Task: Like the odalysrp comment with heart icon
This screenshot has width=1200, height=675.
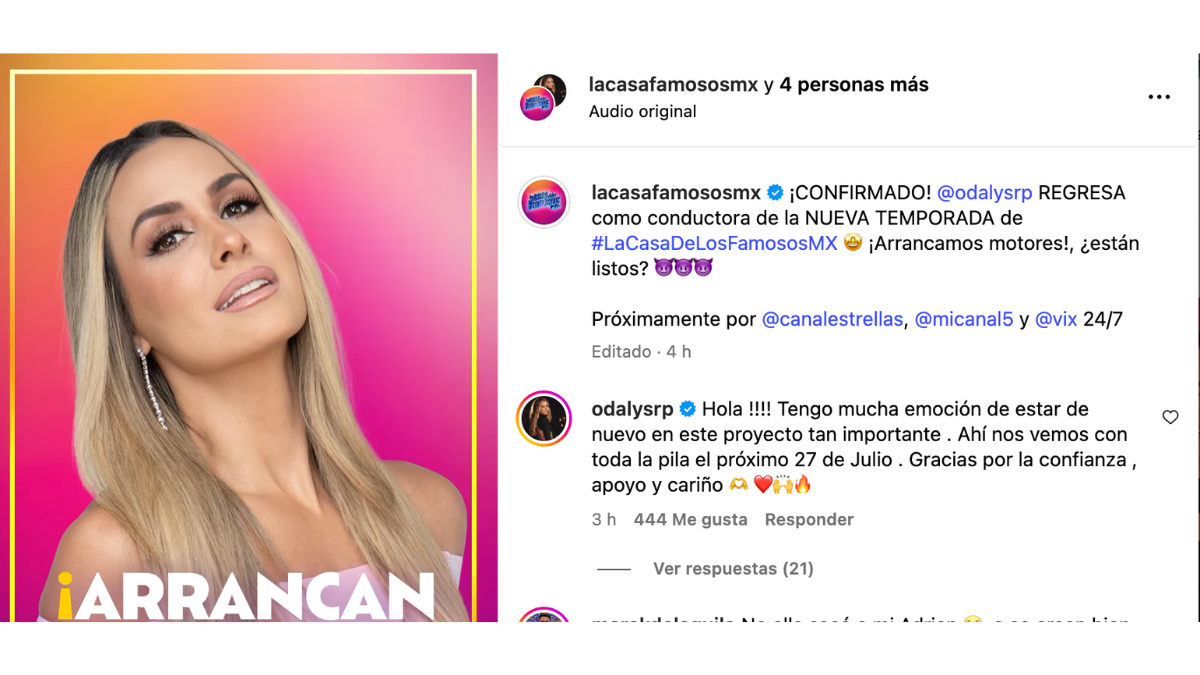Action: (x=1170, y=417)
